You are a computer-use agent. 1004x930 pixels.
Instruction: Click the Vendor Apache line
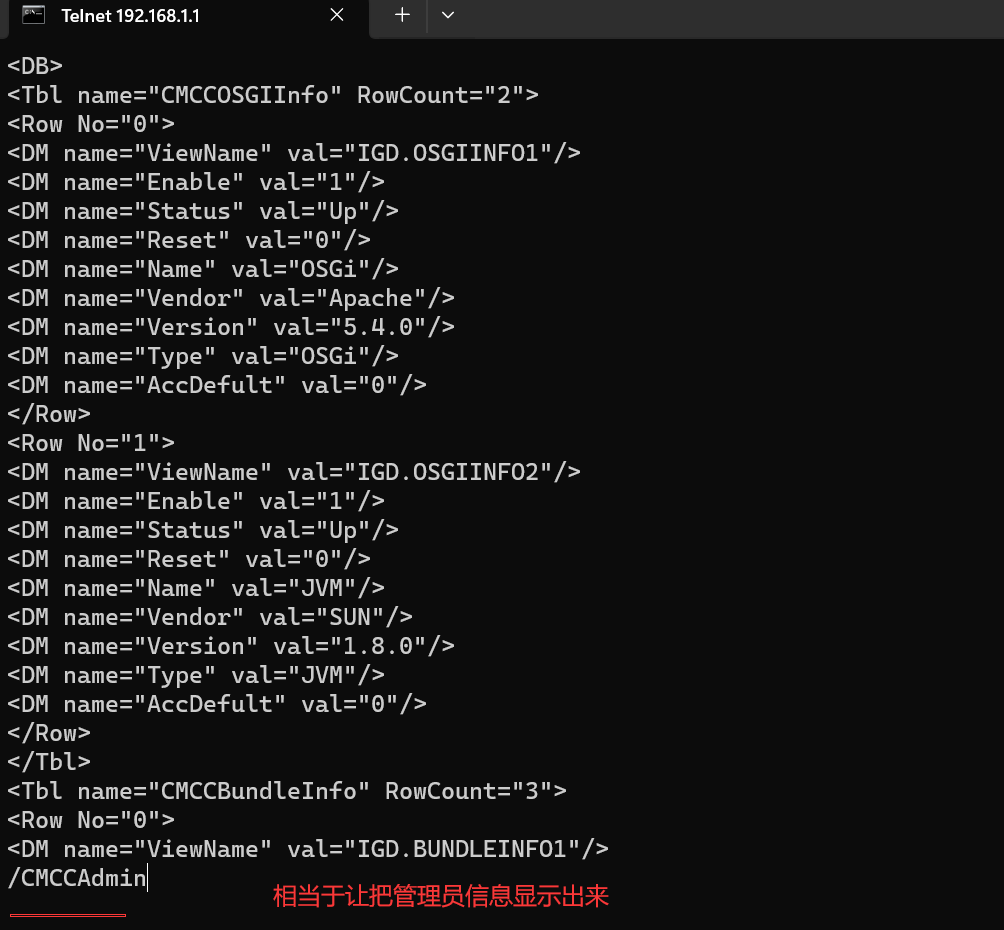231,298
